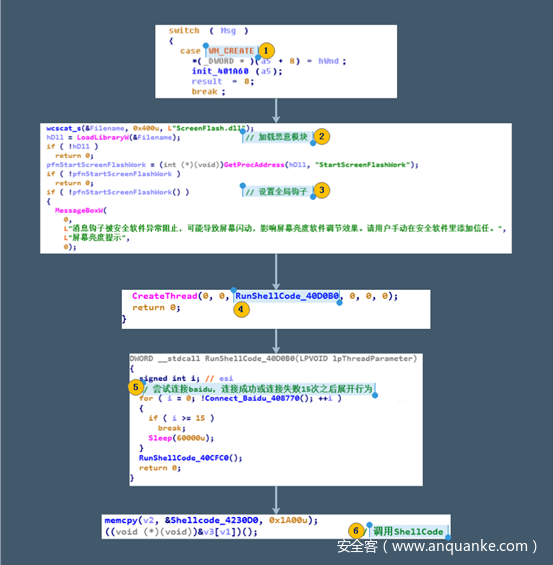The image size is (553, 565).
Task: Select the "result" variable in first block
Action: pyautogui.click(x=207, y=81)
